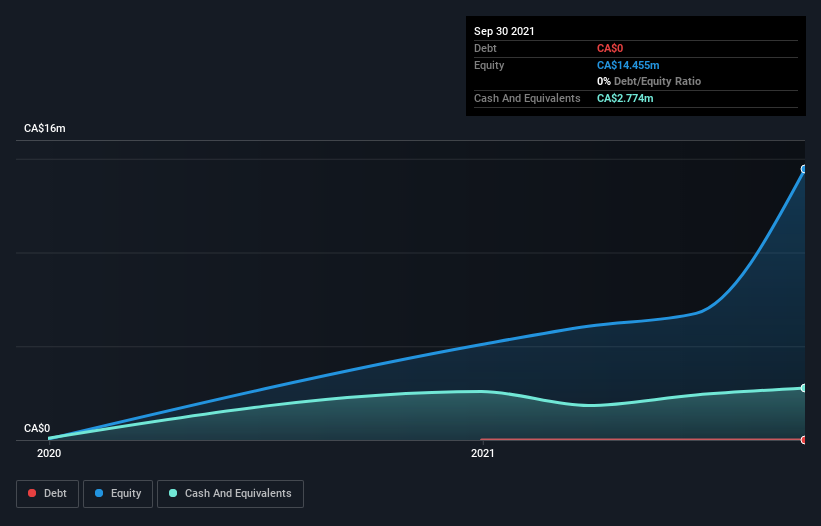The image size is (821, 526).
Task: Click the CA$14.455m equity value
Action: (x=628, y=65)
